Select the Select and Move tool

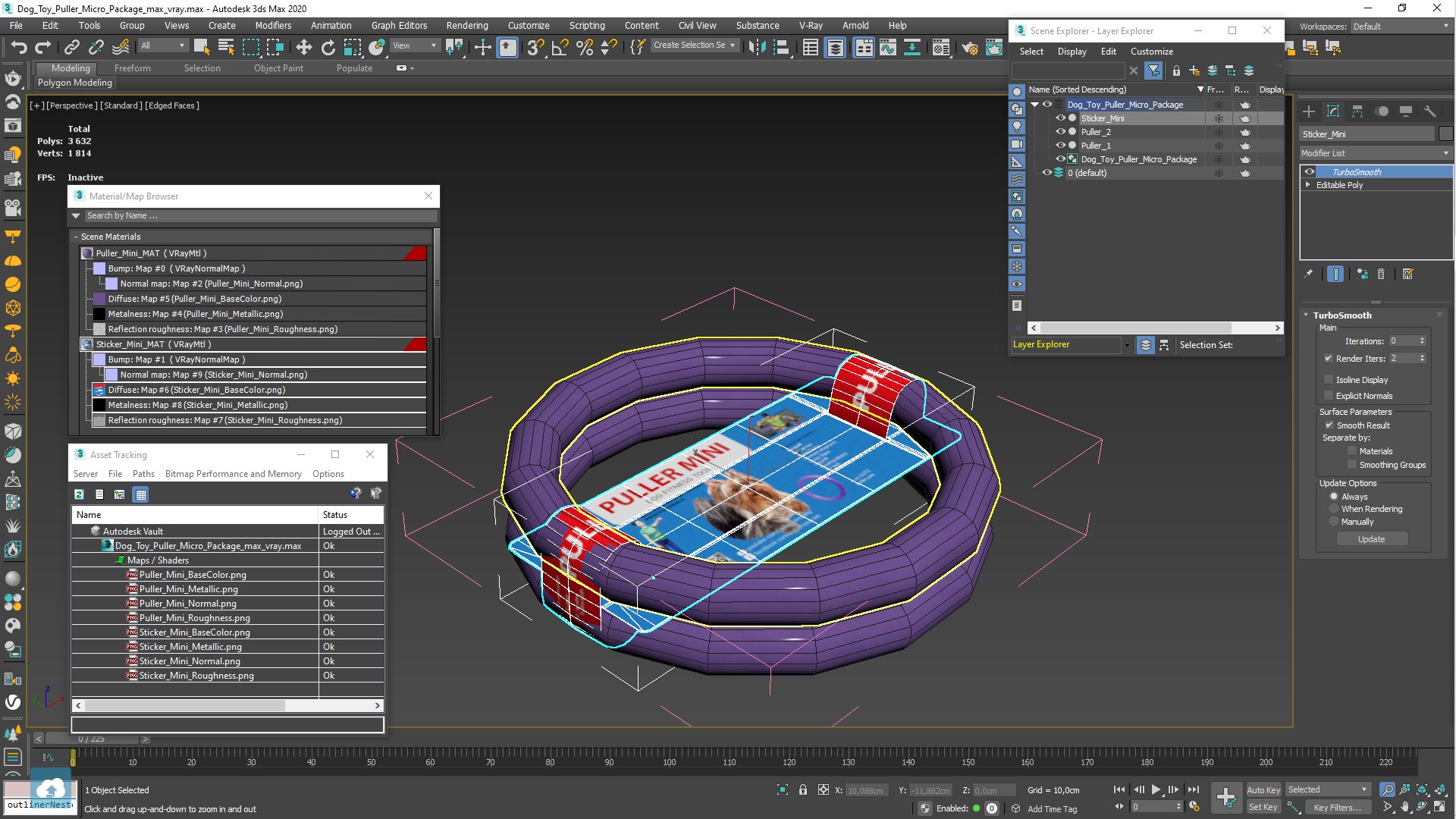(x=303, y=48)
